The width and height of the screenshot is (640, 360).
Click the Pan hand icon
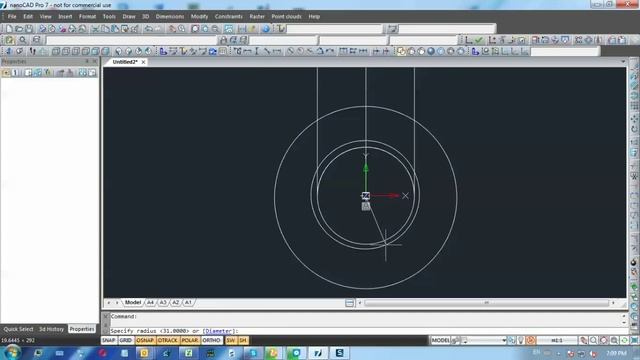(x=172, y=29)
